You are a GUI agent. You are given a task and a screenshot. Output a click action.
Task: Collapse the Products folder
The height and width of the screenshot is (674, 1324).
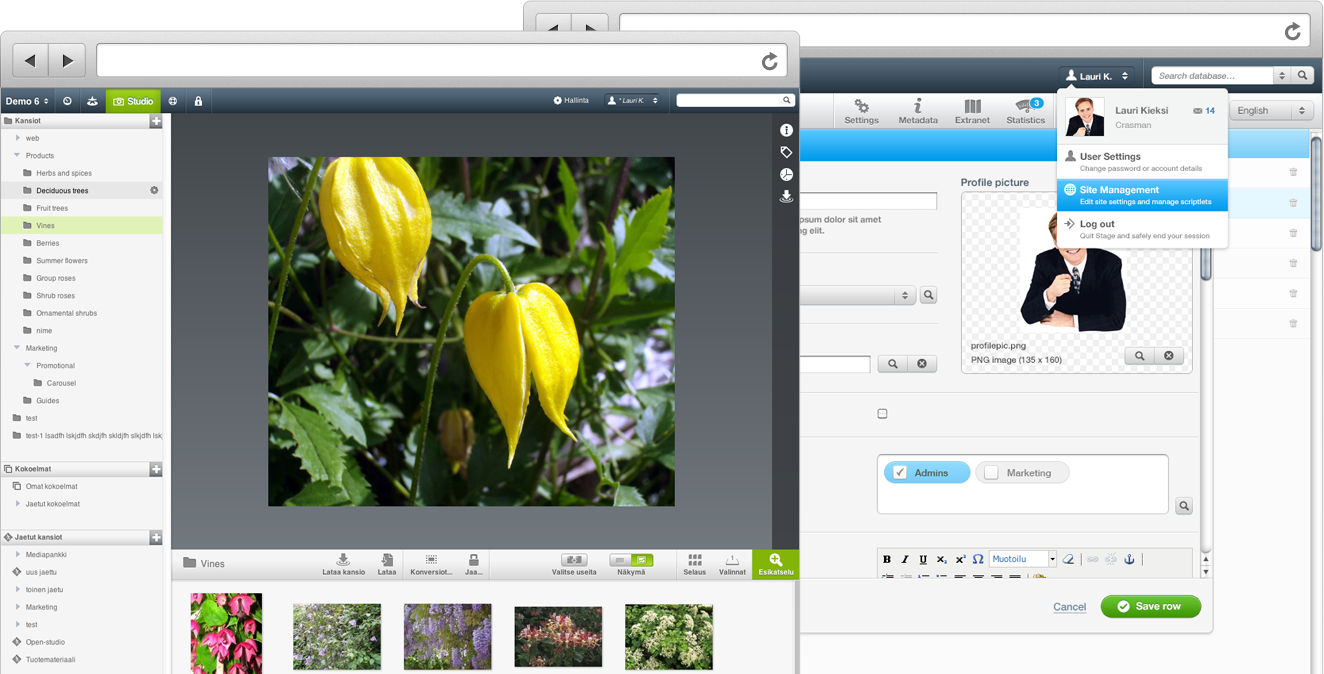point(17,156)
